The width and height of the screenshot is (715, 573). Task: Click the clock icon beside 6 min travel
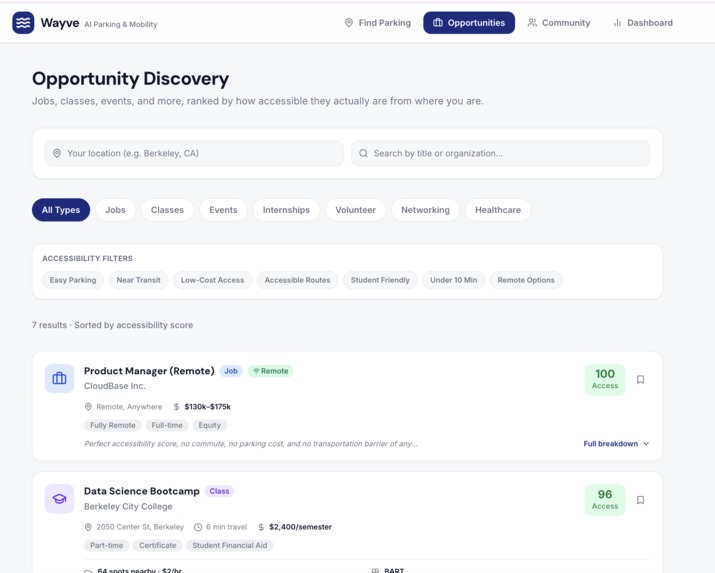click(198, 527)
